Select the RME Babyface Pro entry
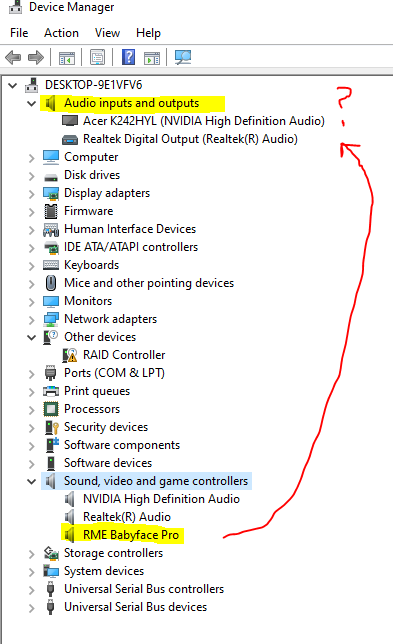Screen dimensions: 393x644 131,535
